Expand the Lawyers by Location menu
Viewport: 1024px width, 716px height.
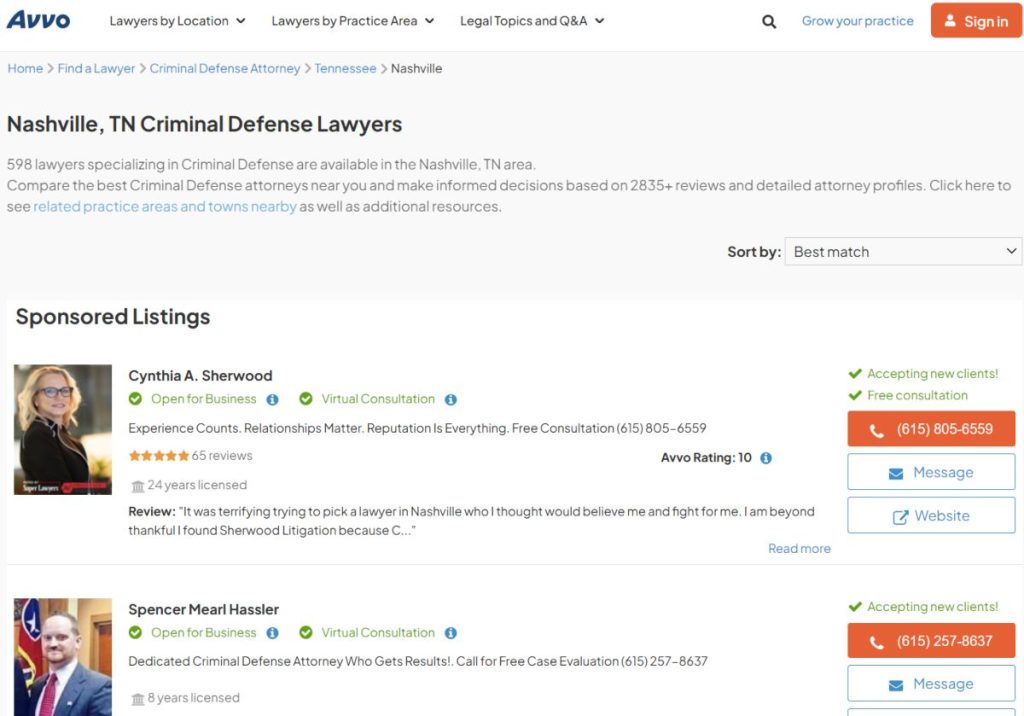(178, 21)
